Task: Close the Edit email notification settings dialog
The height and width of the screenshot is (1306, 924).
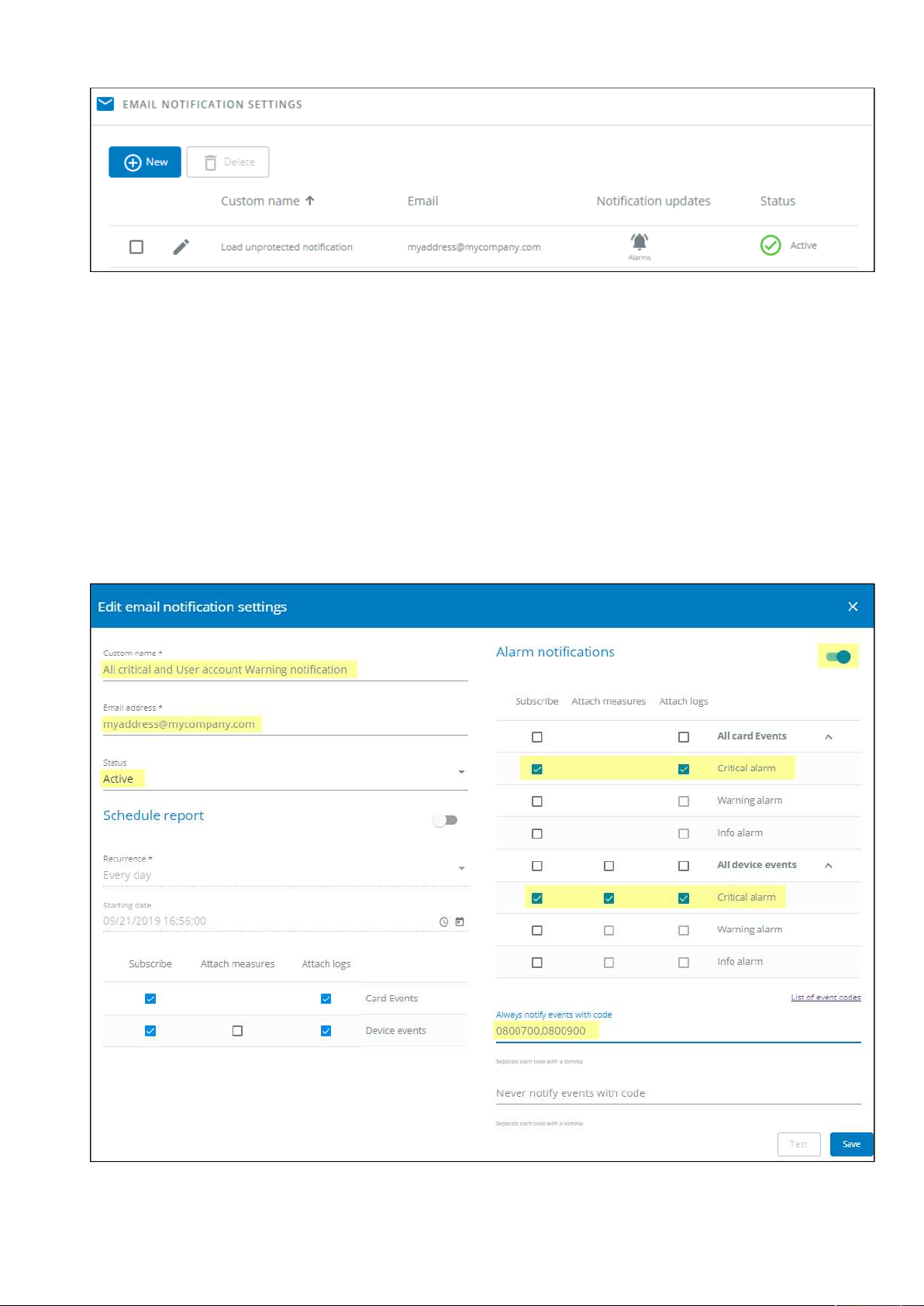Action: click(x=853, y=606)
